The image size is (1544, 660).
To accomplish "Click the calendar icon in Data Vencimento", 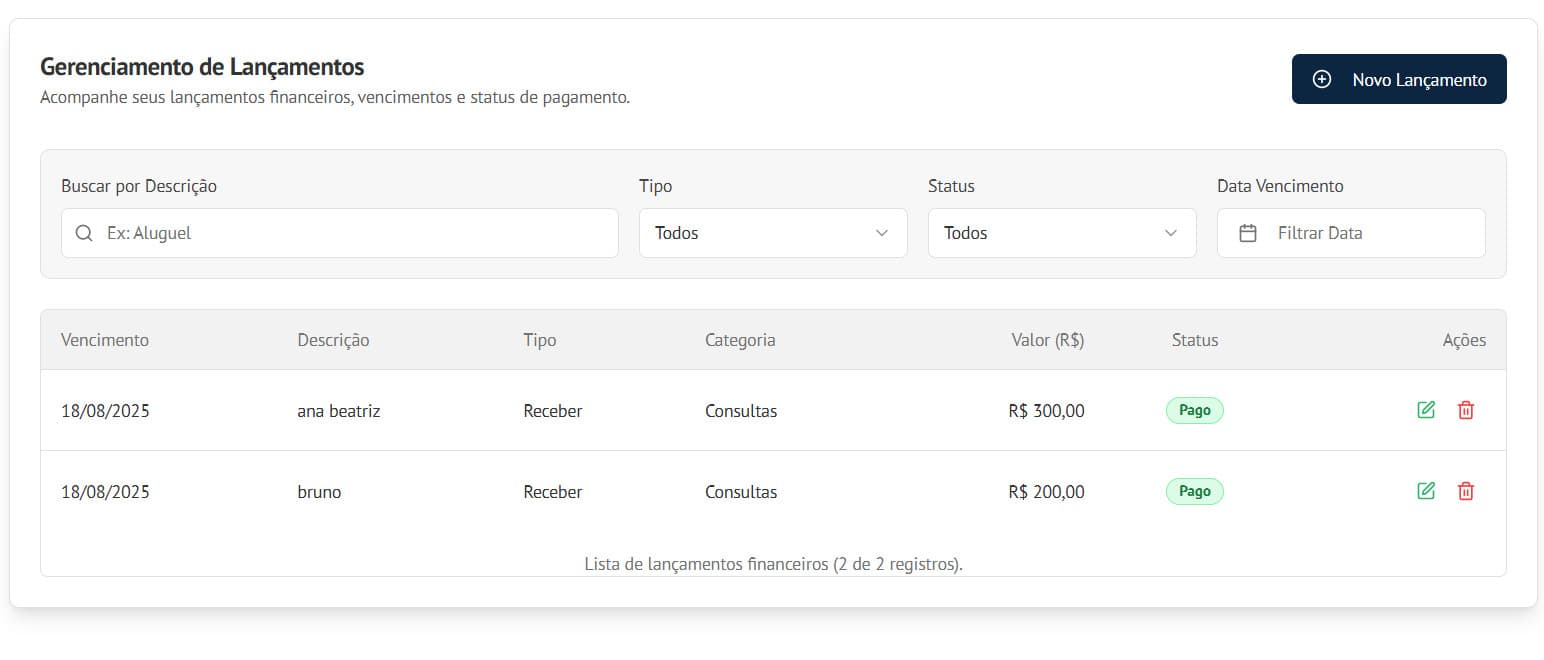I will coord(1248,233).
